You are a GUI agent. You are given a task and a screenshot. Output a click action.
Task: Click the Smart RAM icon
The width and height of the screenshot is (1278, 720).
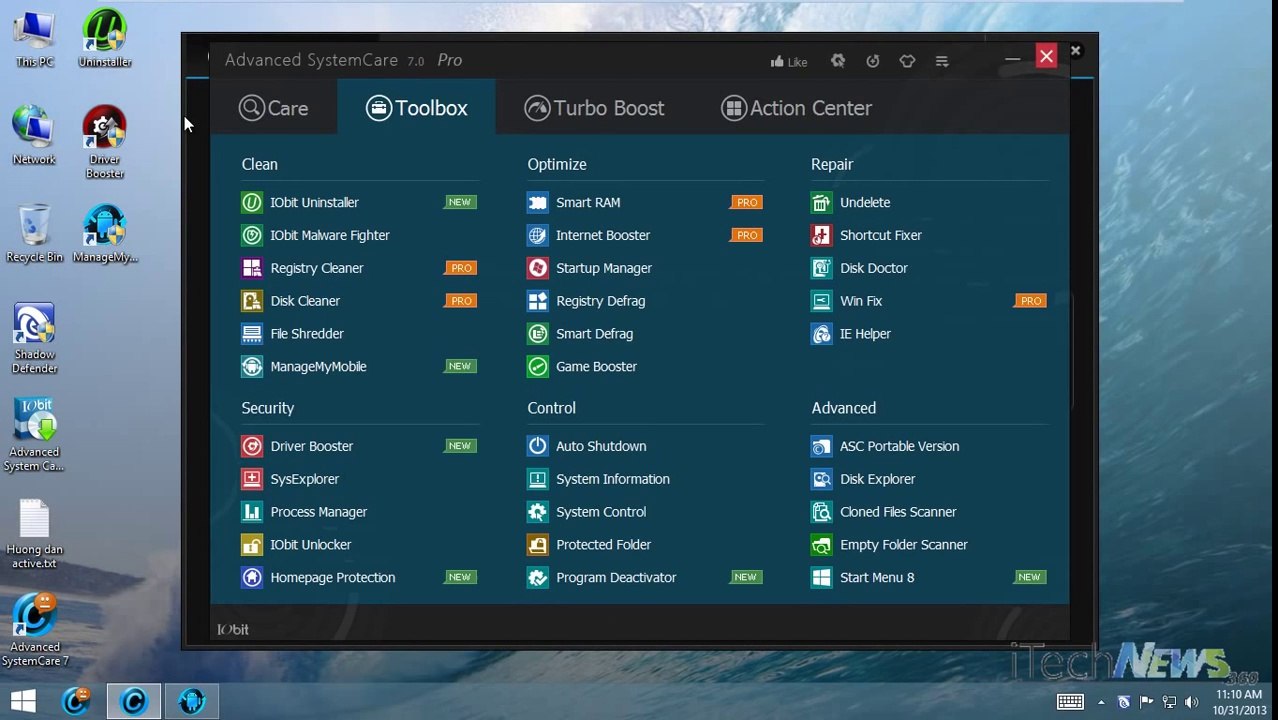pos(538,203)
